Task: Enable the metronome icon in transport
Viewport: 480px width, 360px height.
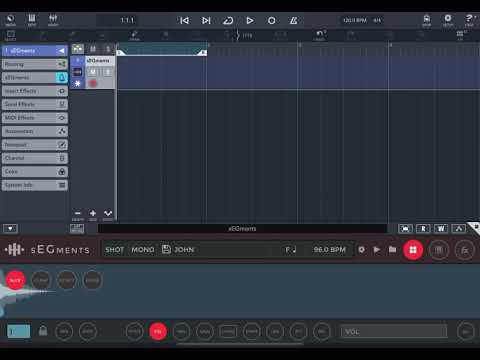Action: coord(294,21)
